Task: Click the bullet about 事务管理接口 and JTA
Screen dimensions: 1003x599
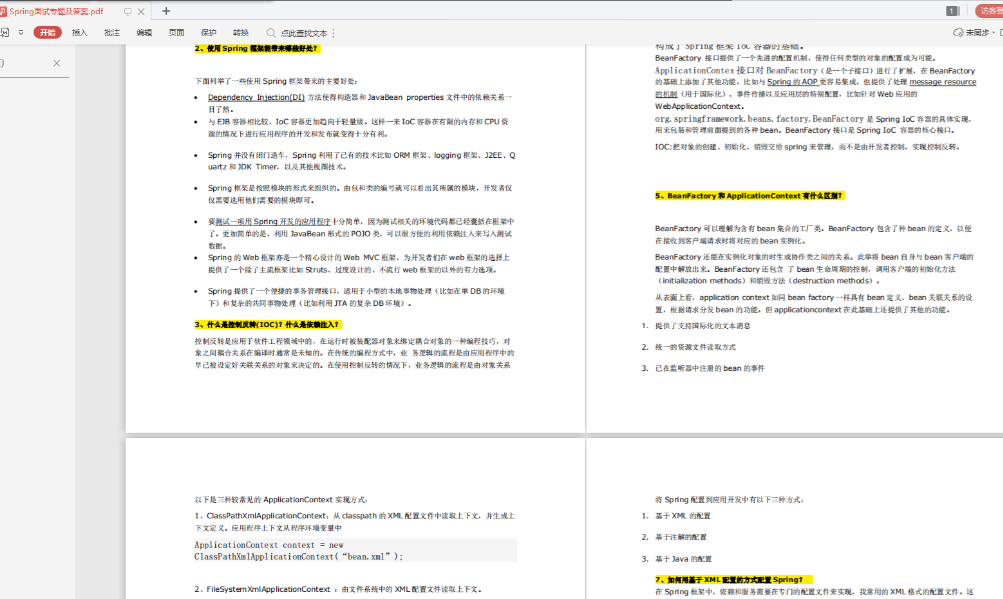Action: tap(356, 297)
